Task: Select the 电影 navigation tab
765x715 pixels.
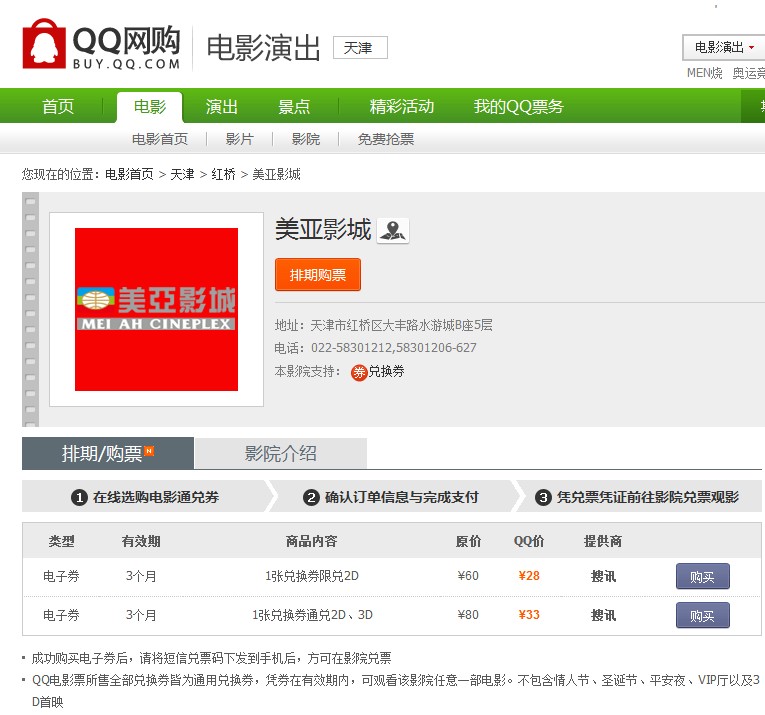Action: [150, 106]
